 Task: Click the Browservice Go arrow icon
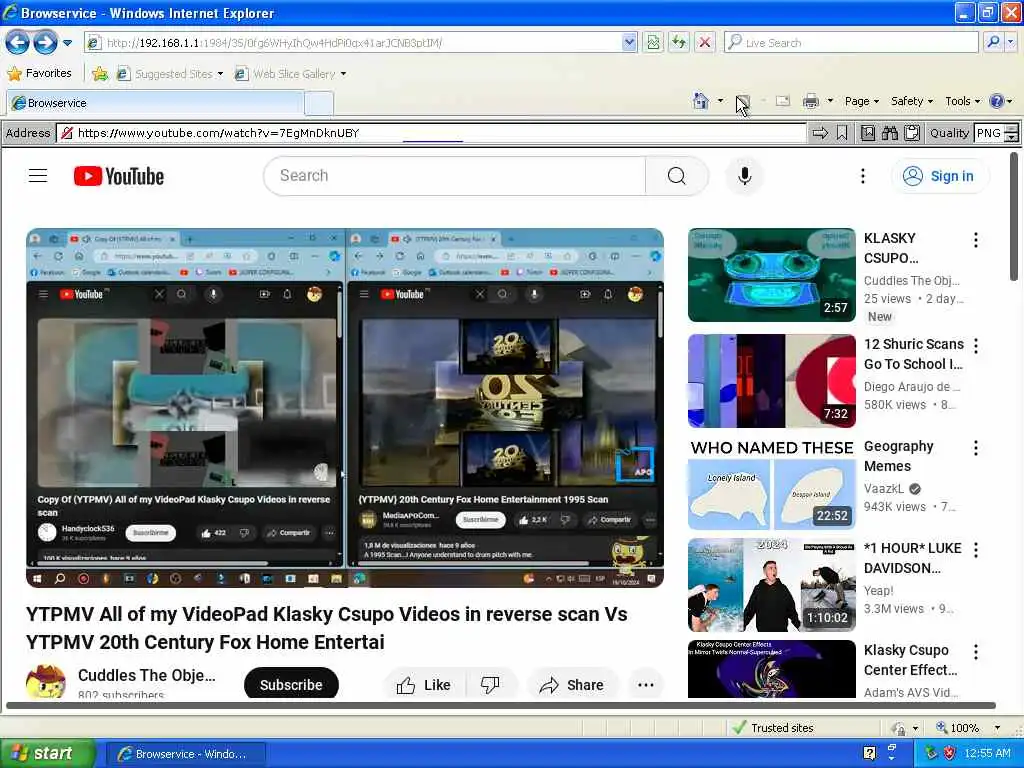820,133
